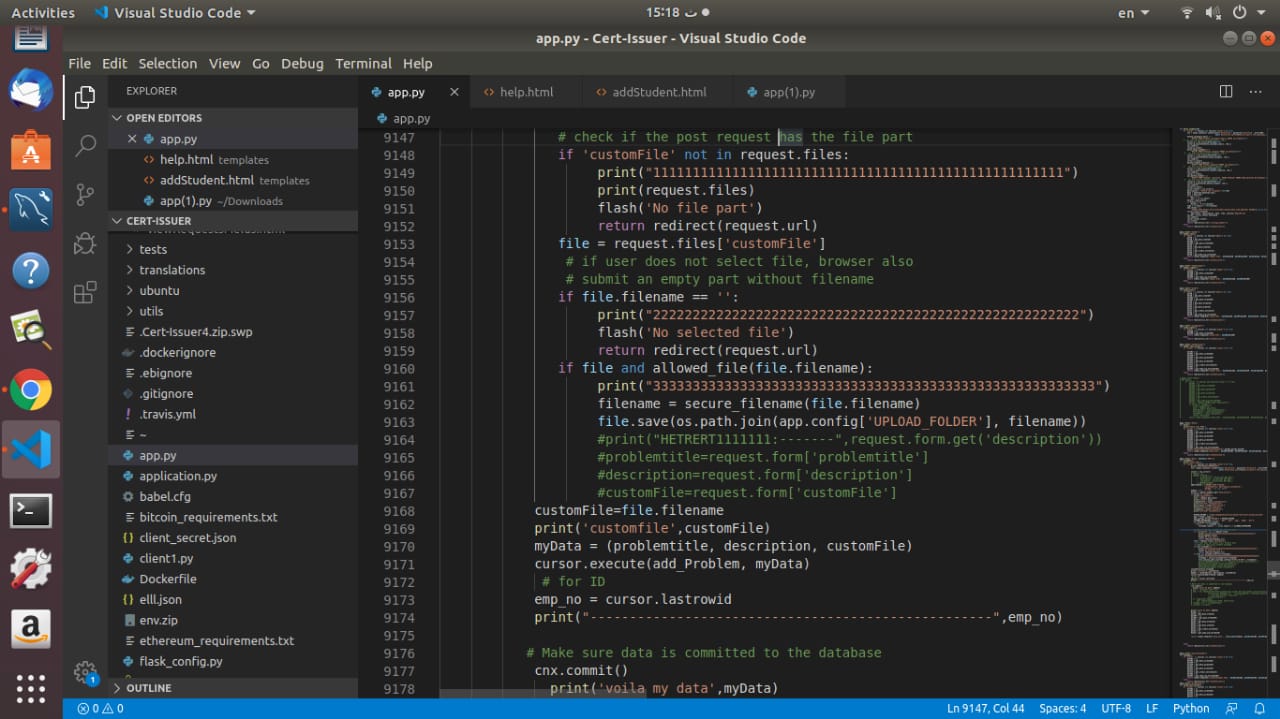The height and width of the screenshot is (719, 1280).
Task: Launch MySQL Workbench from the dock
Action: [x=31, y=211]
